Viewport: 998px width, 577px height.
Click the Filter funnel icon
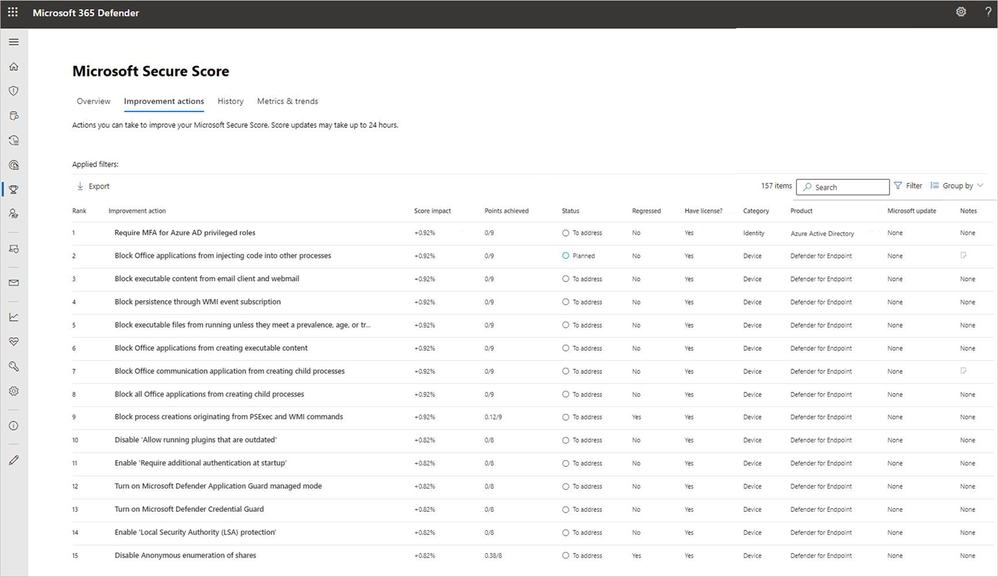point(897,186)
